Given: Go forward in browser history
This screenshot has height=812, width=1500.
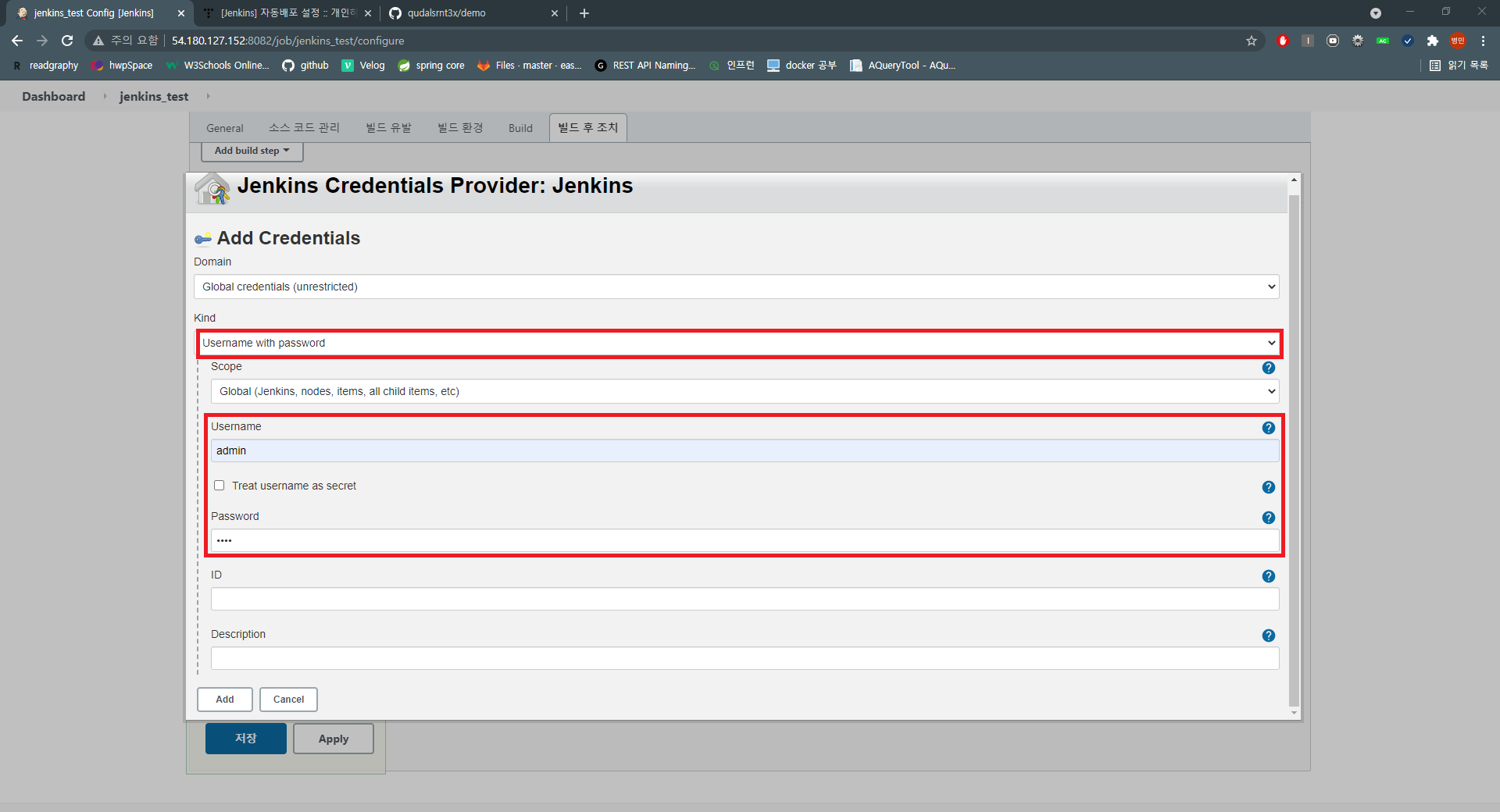Looking at the screenshot, I should 42,41.
